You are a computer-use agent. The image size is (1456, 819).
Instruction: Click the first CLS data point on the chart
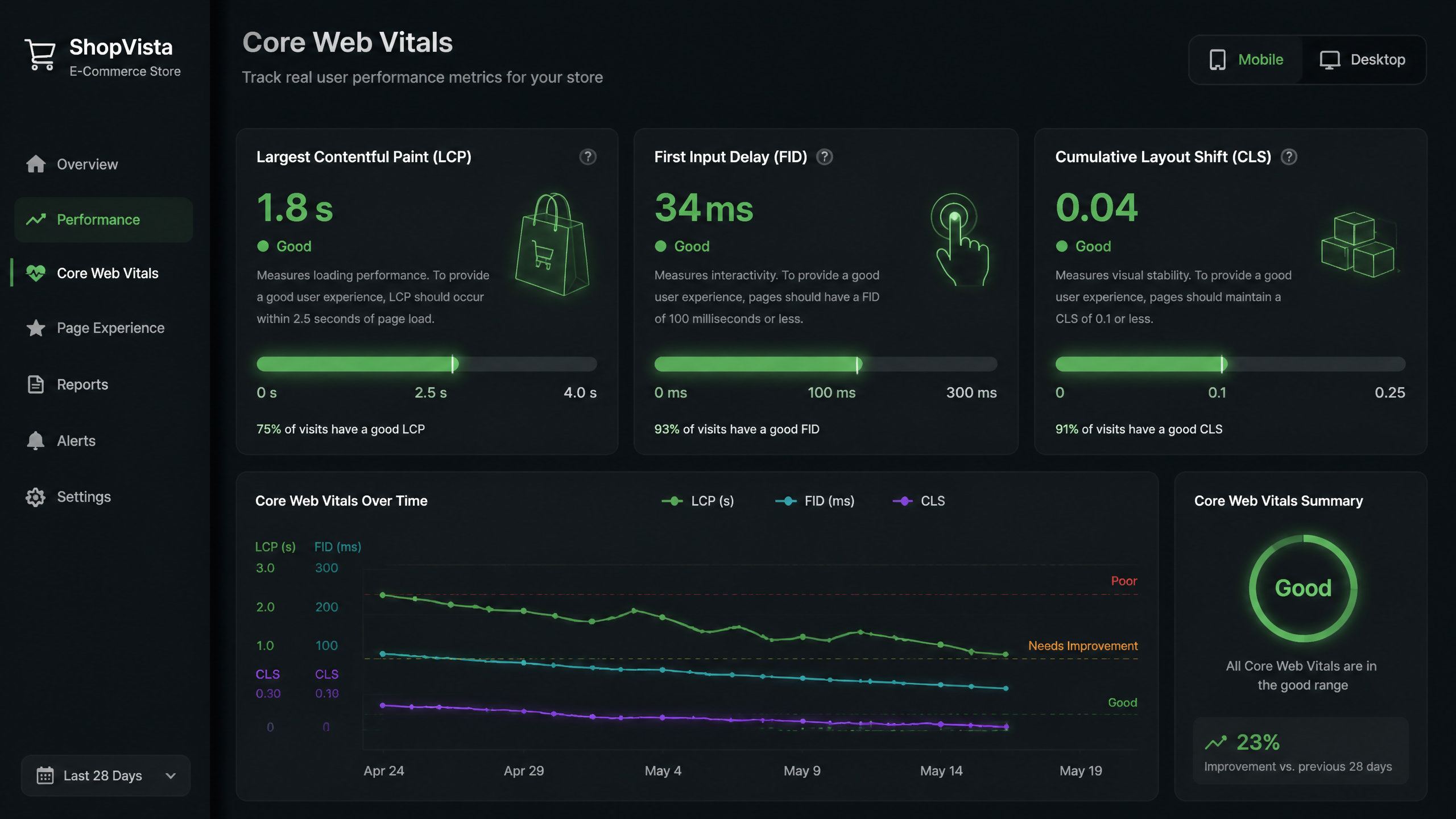point(383,705)
